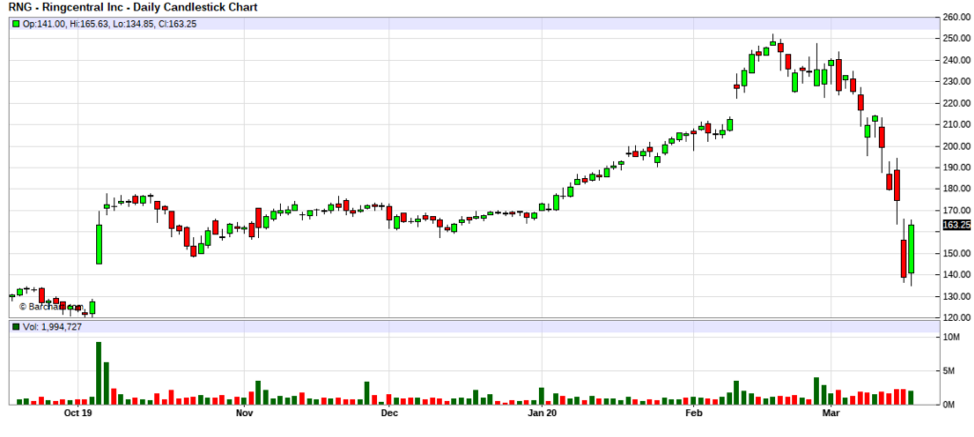Click the green OHLC legend square
Viewport: 974px width, 437px height.
[16, 24]
